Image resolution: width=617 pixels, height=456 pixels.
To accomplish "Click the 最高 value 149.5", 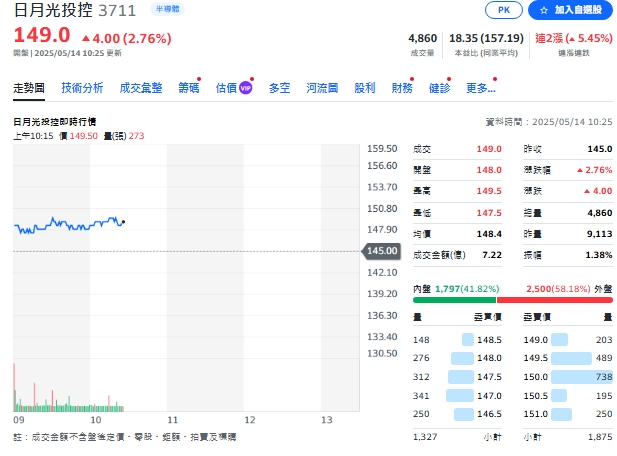I will coord(489,191).
